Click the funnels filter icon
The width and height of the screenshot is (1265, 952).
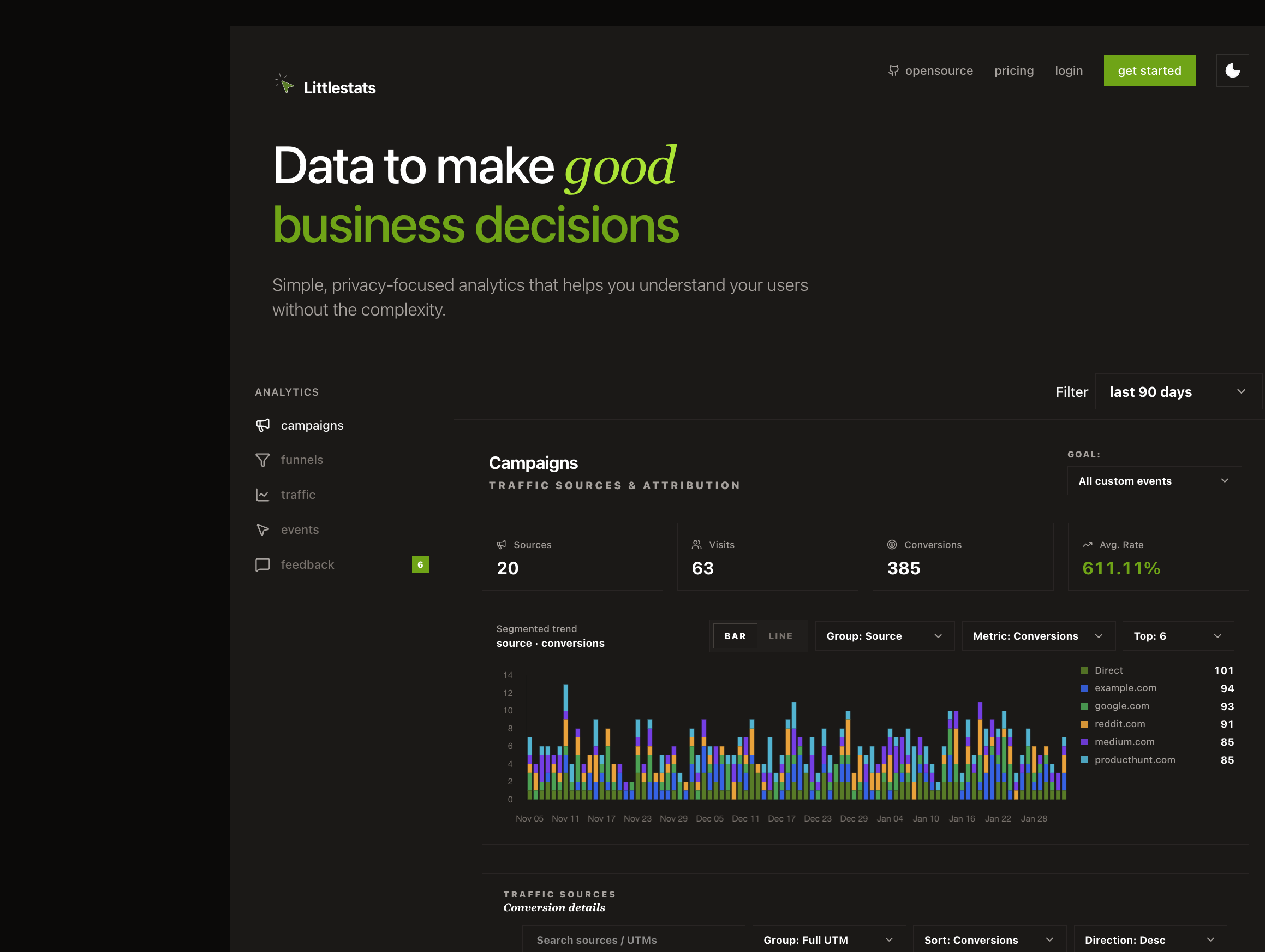[x=262, y=460]
